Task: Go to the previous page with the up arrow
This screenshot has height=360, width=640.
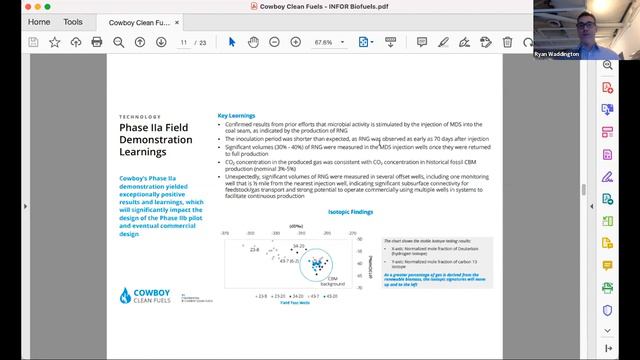Action: (x=140, y=42)
